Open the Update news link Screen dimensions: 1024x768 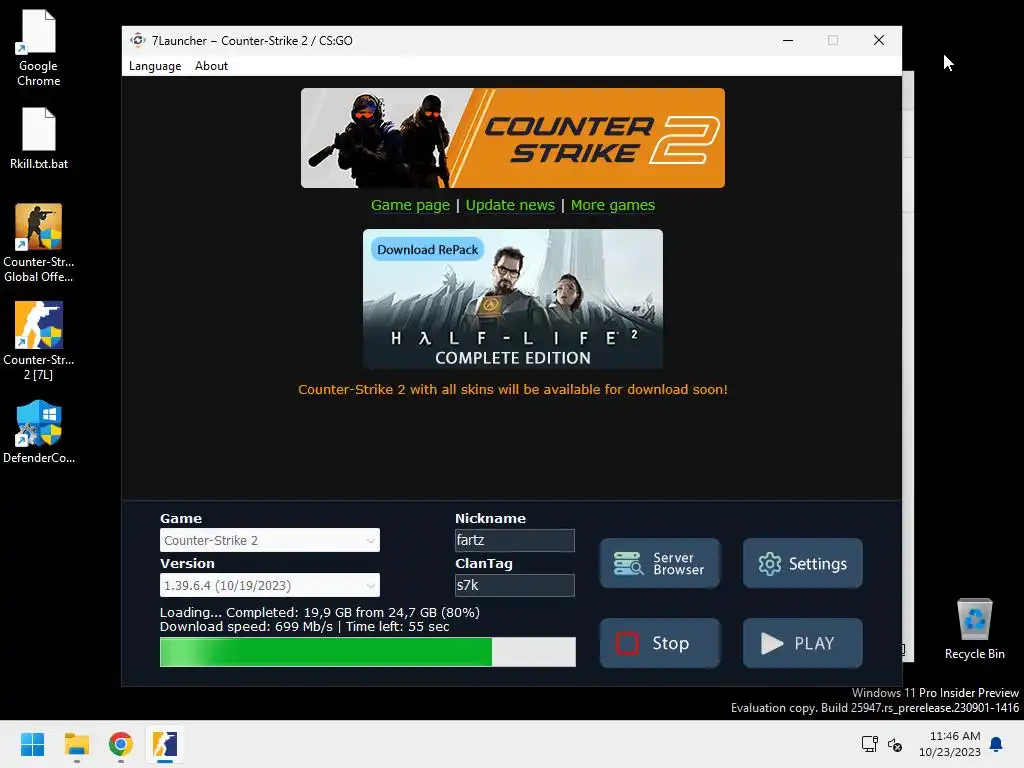(510, 205)
